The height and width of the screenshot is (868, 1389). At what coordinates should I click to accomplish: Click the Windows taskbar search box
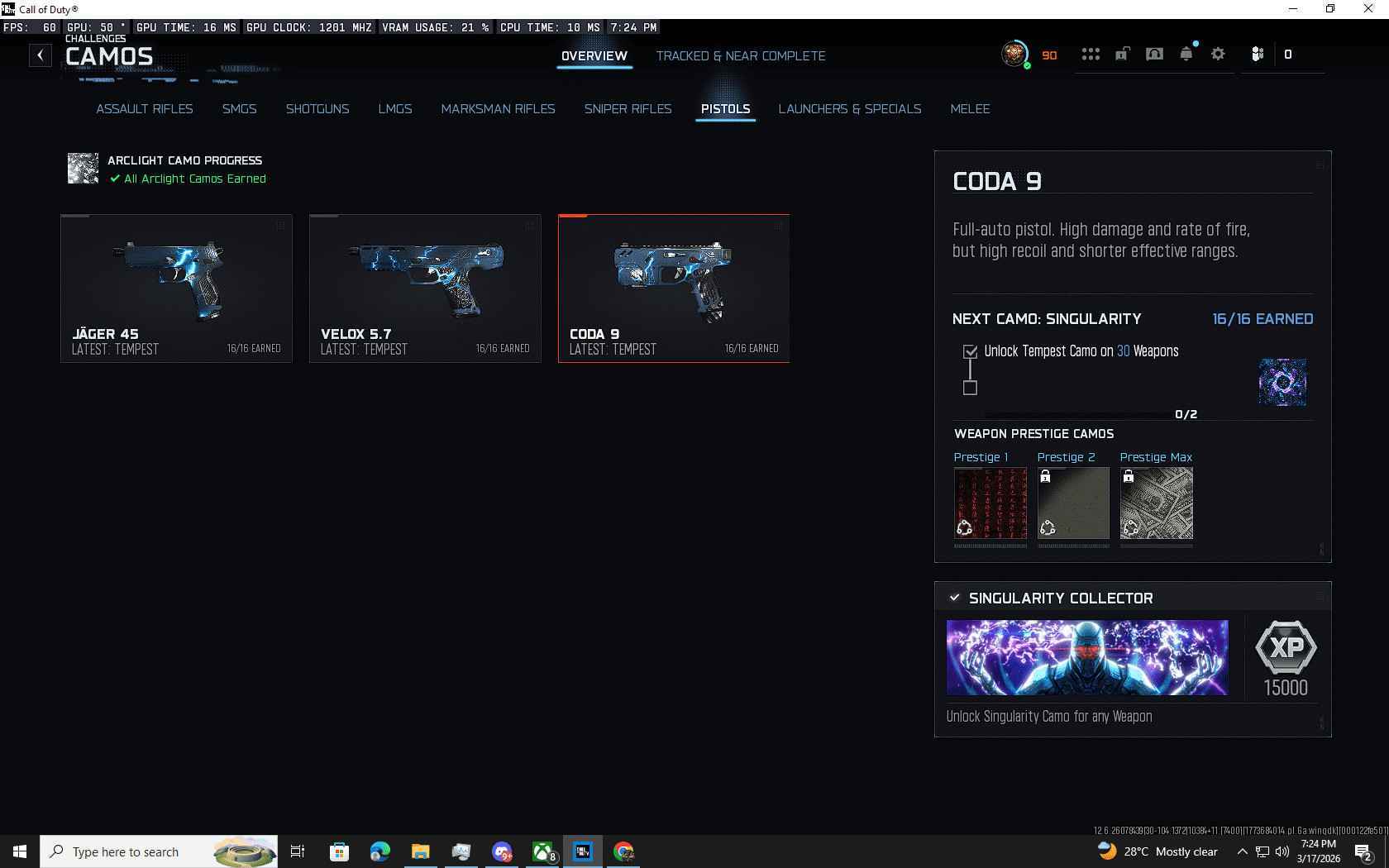[159, 851]
